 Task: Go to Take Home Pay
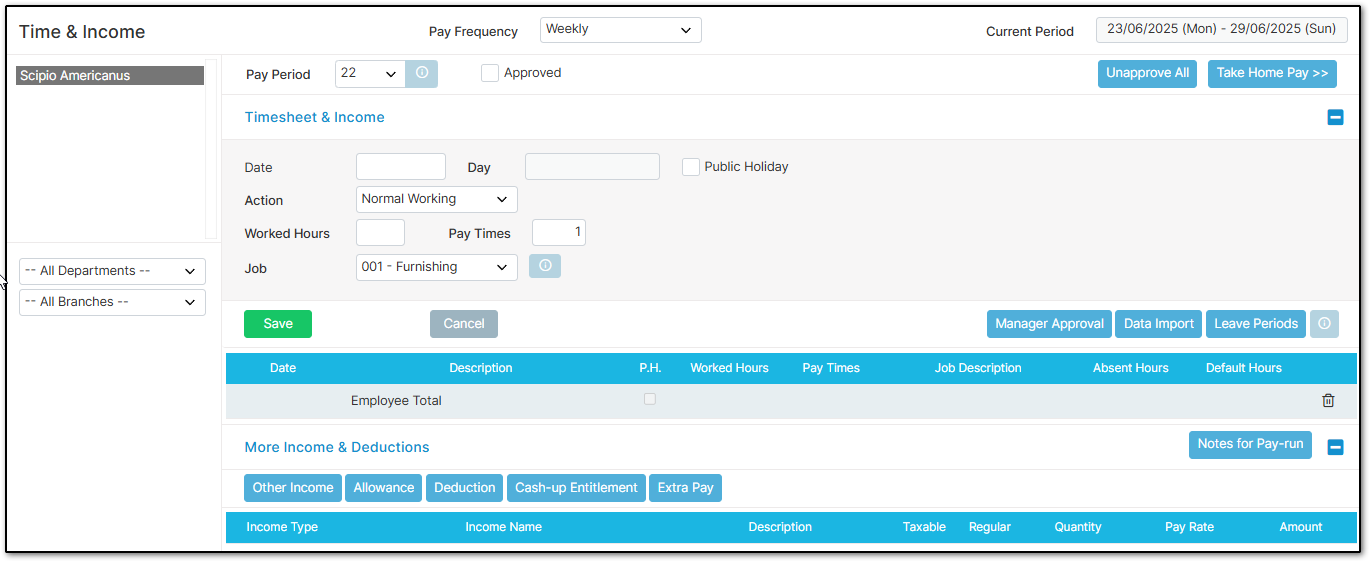coord(1272,73)
